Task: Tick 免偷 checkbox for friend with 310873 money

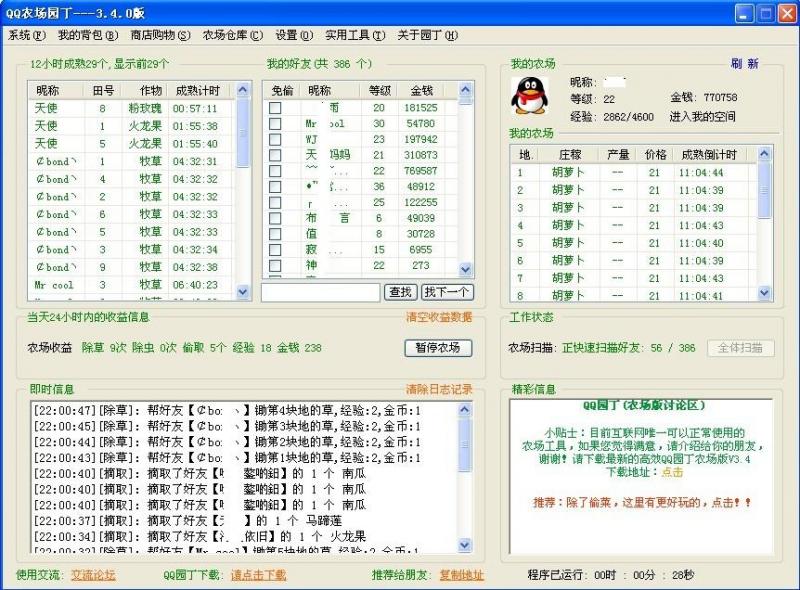Action: click(275, 155)
